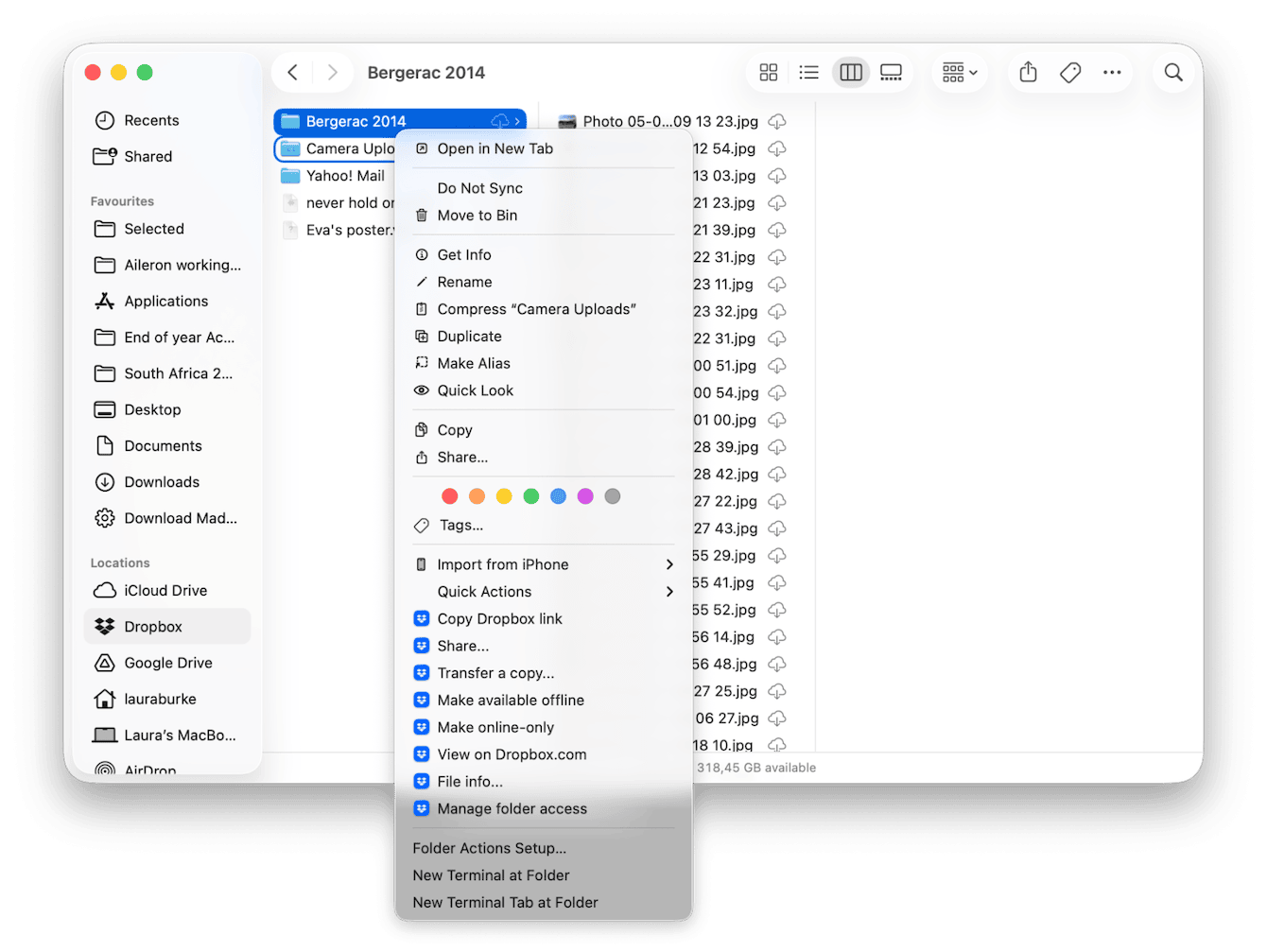Switch to list view in the toolbar

tap(808, 72)
